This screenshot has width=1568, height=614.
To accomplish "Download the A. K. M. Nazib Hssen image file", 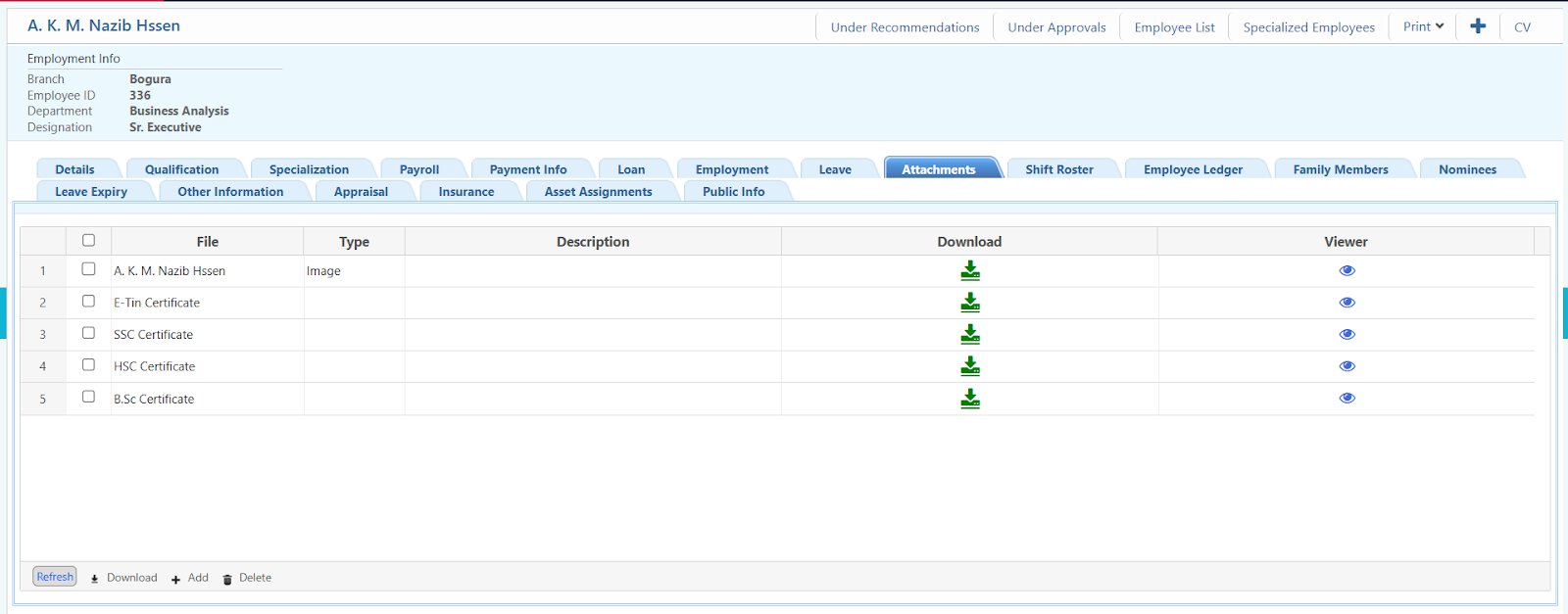I will (x=969, y=271).
